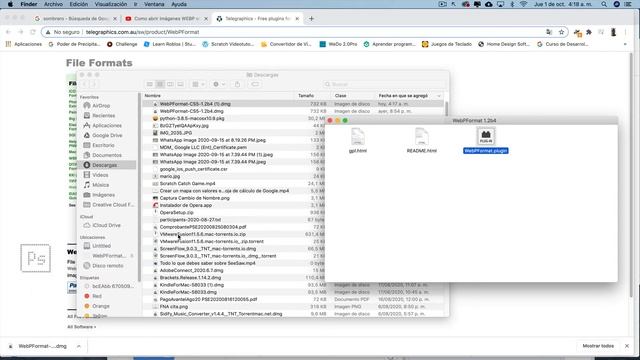Open Spotlight search in menu bar
This screenshot has height=360, width=640.
(x=604, y=4)
